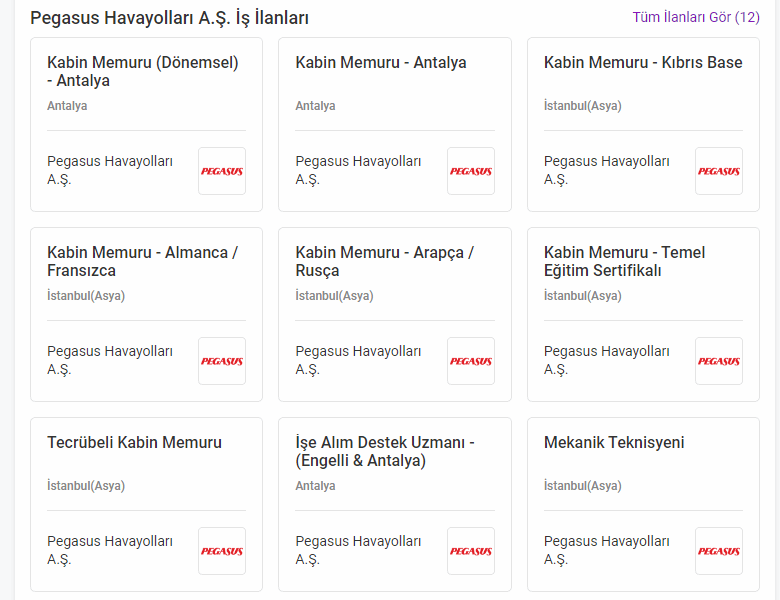780x600 pixels.
Task: View Mekanik Teknisyeni job posting
Action: pyautogui.click(x=614, y=442)
